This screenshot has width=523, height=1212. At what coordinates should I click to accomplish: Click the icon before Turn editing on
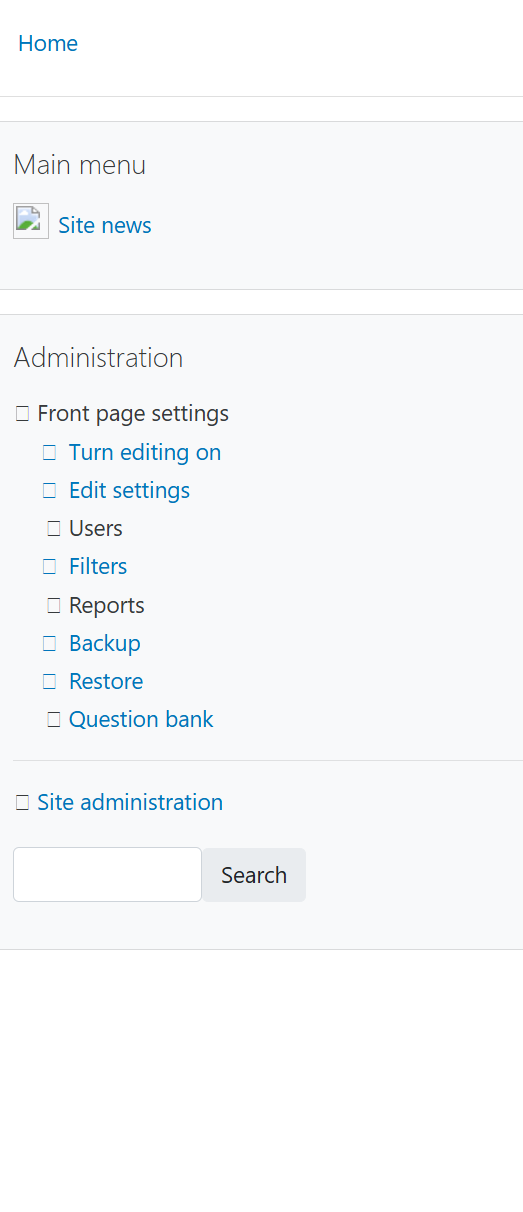click(49, 453)
